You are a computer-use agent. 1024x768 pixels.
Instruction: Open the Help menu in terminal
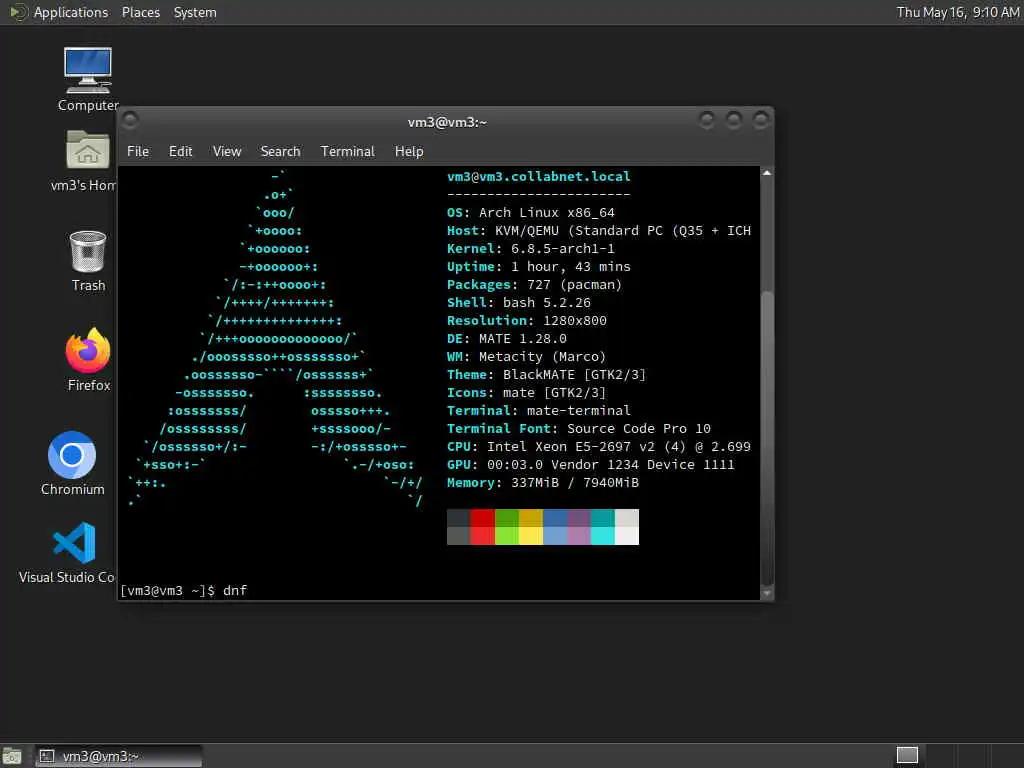tap(409, 152)
